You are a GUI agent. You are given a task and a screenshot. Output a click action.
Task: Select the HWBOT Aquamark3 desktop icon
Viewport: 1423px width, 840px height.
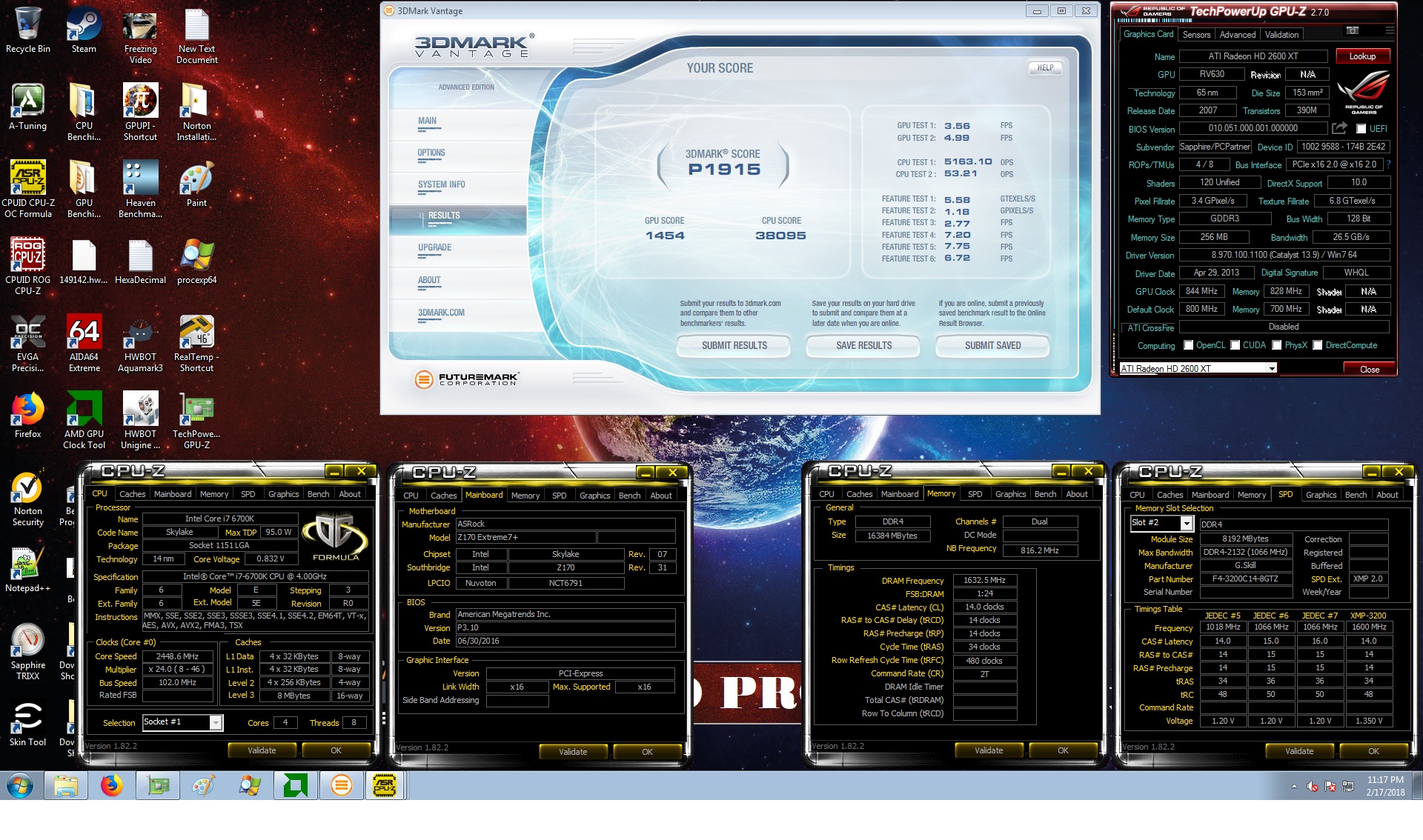pos(140,343)
